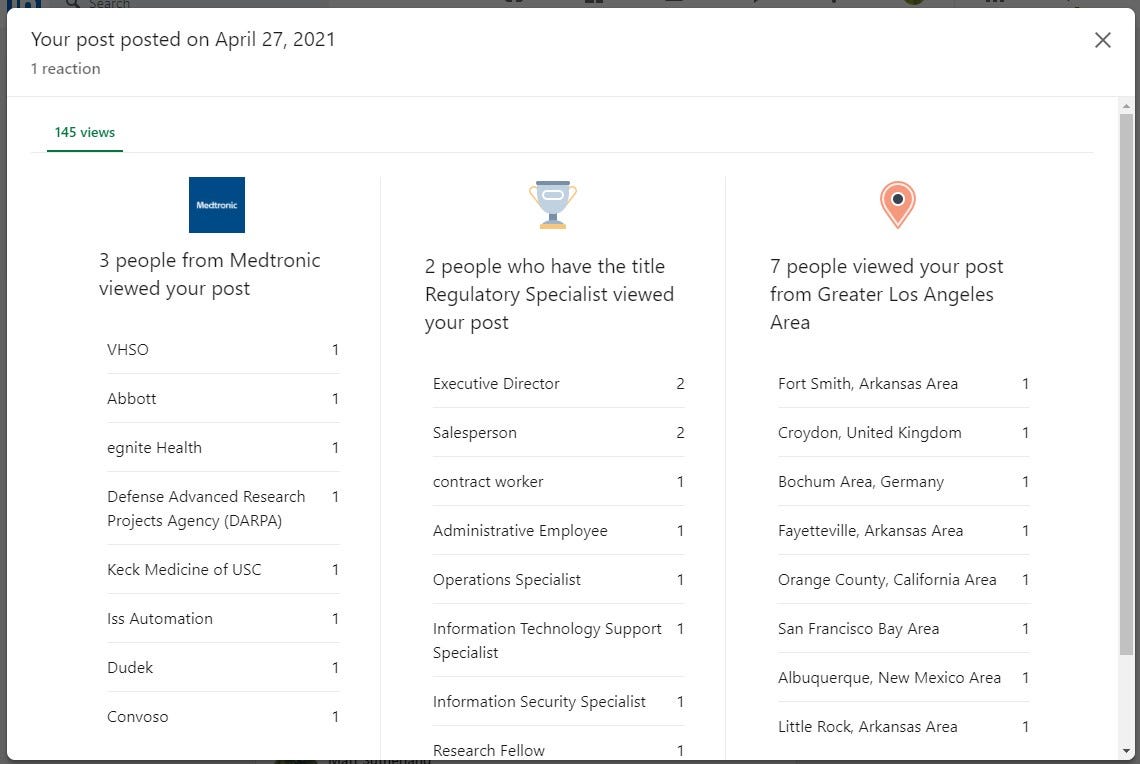Click Fort Smith, Arkansas Area row

point(904,383)
